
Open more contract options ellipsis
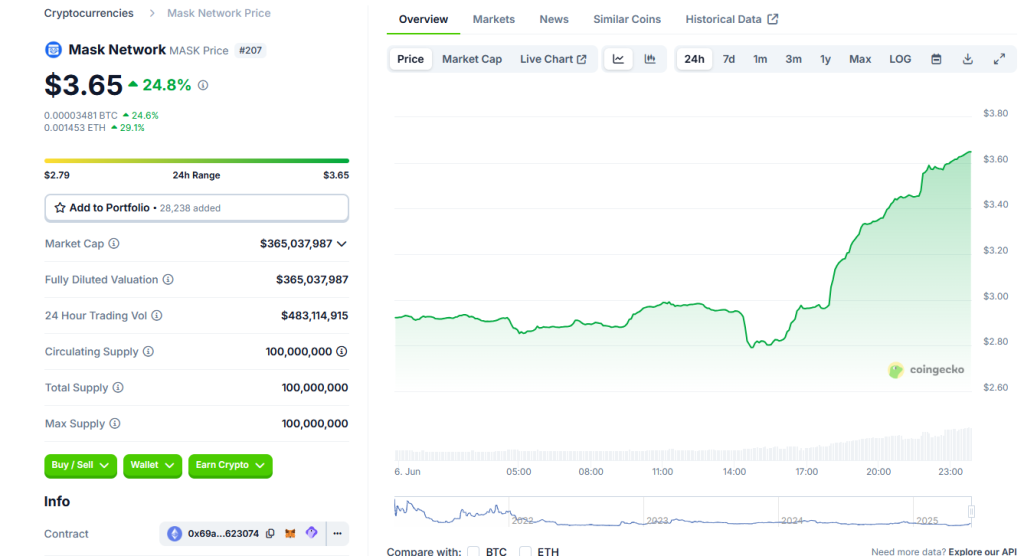point(338,534)
